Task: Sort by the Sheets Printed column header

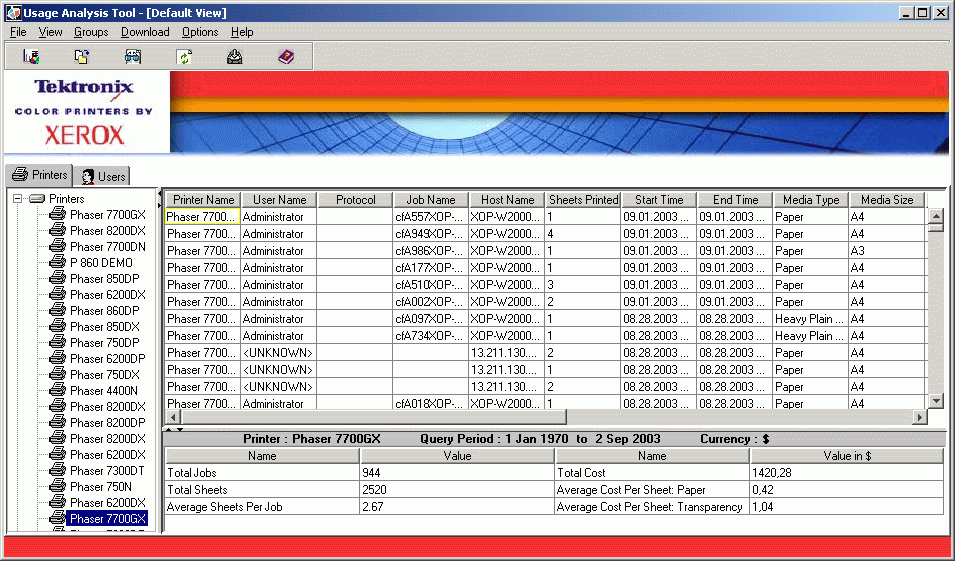Action: pos(583,200)
